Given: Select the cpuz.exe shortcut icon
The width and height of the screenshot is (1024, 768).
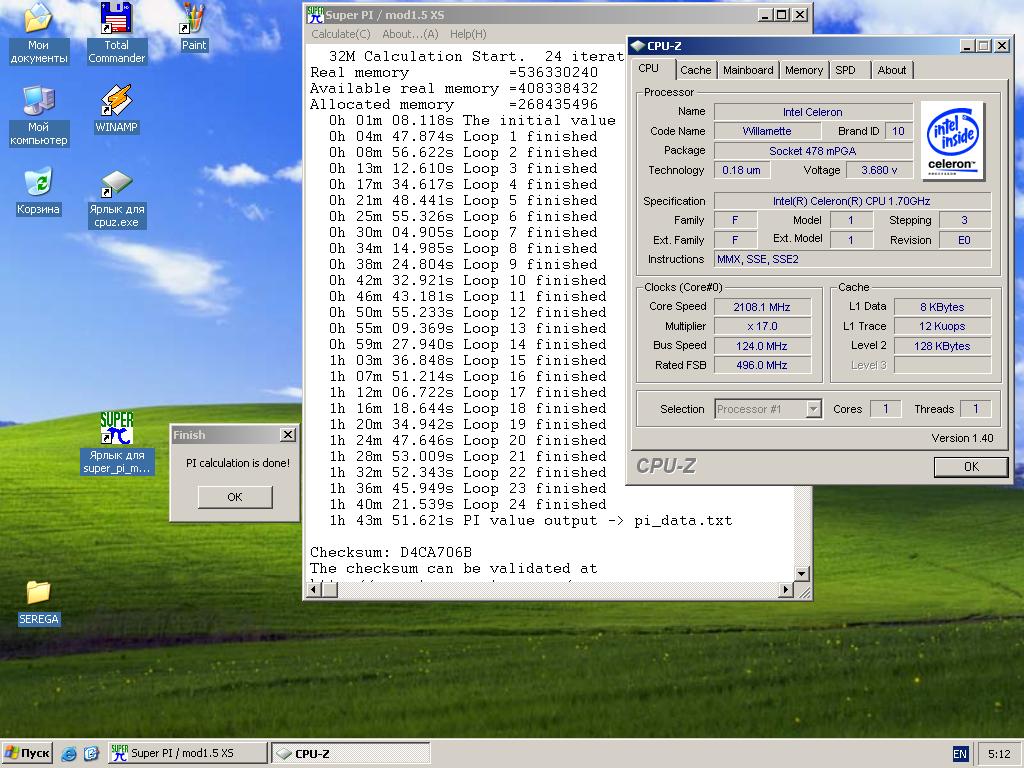Looking at the screenshot, I should 116,198.
